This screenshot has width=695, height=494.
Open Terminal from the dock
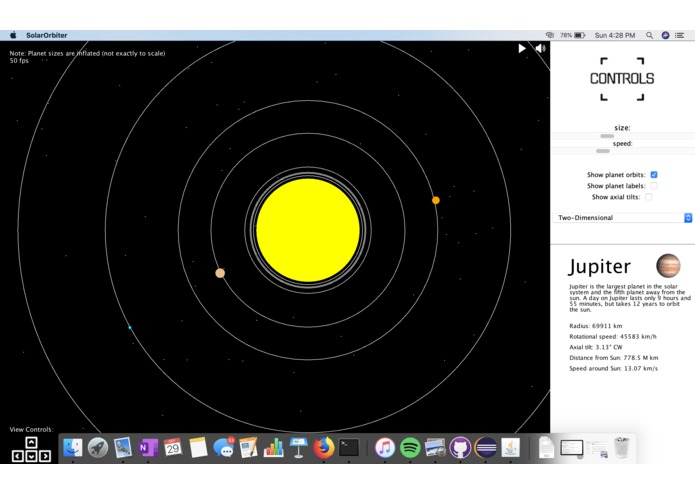tap(349, 447)
